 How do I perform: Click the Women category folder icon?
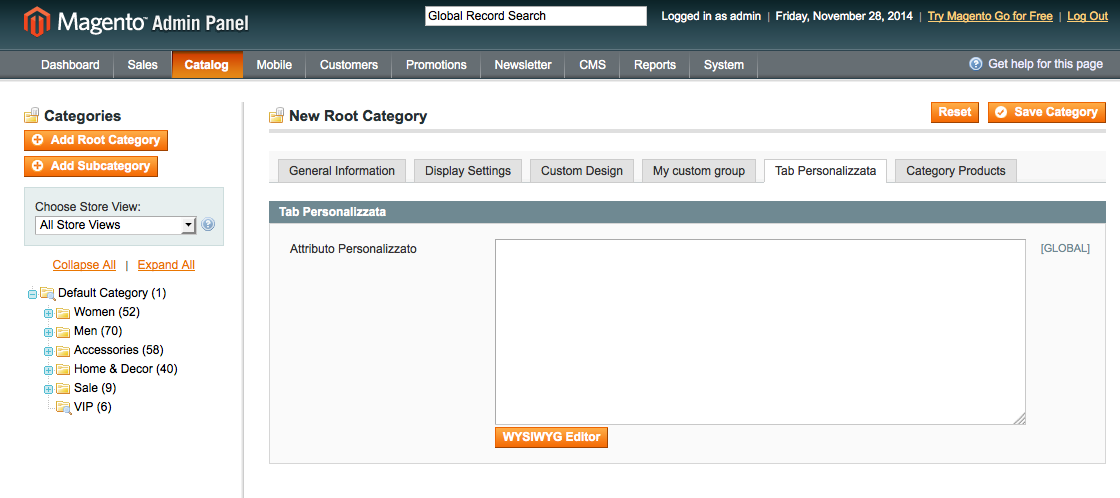point(64,312)
